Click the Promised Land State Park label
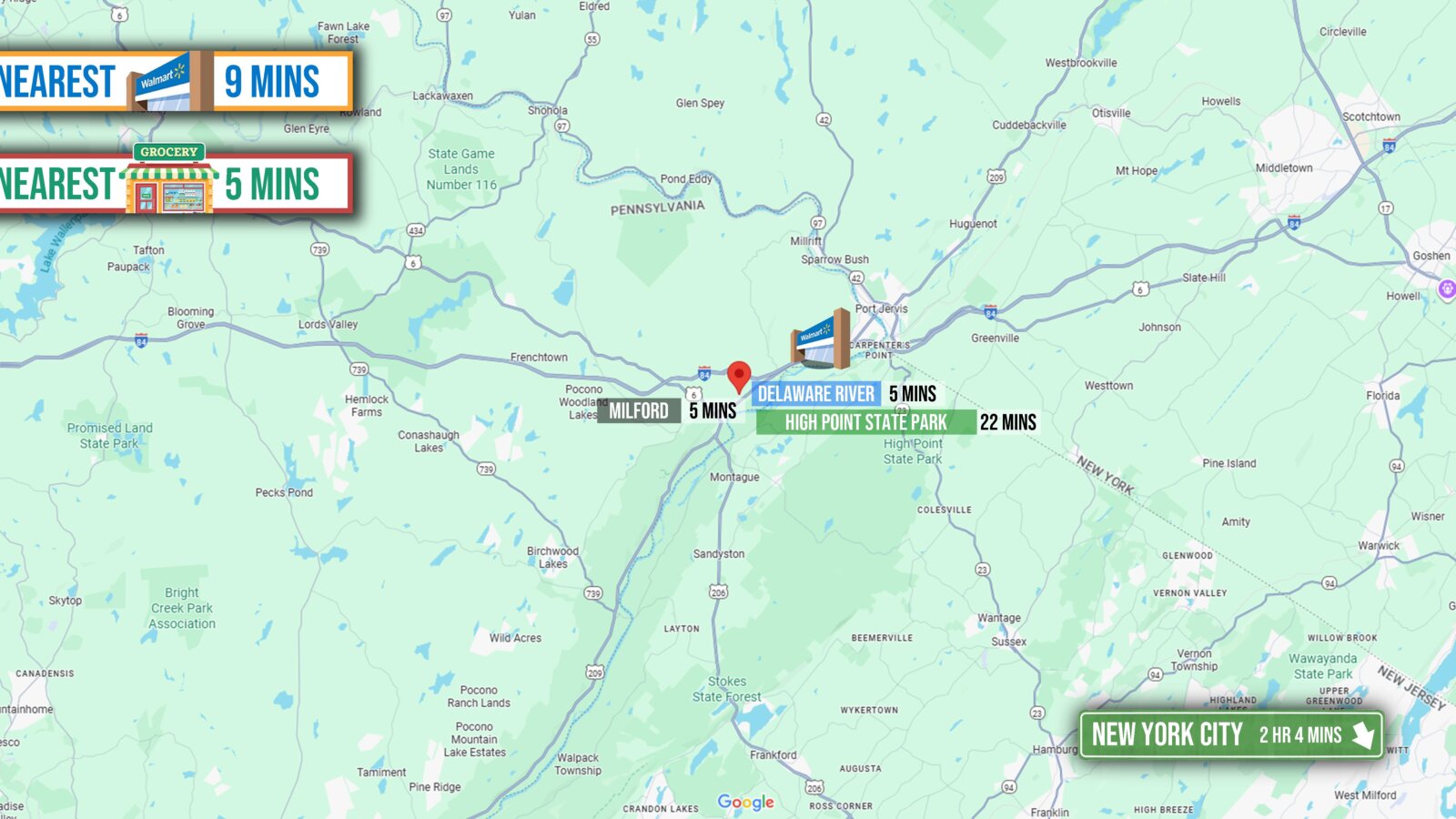The width and height of the screenshot is (1456, 819). 109,436
